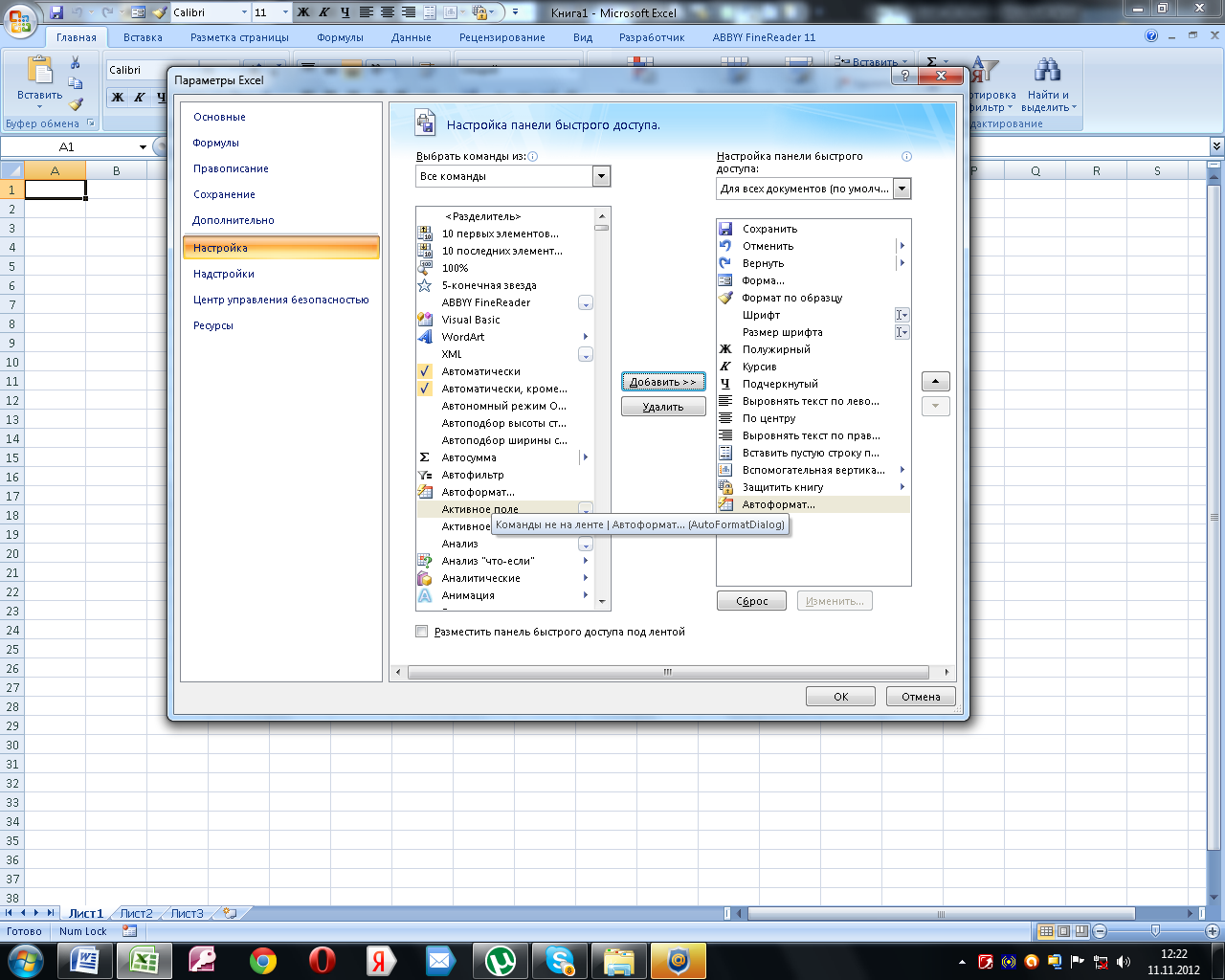Viewport: 1225px width, 980px height.
Task: Open Google Chrome from the taskbar
Action: point(263,960)
